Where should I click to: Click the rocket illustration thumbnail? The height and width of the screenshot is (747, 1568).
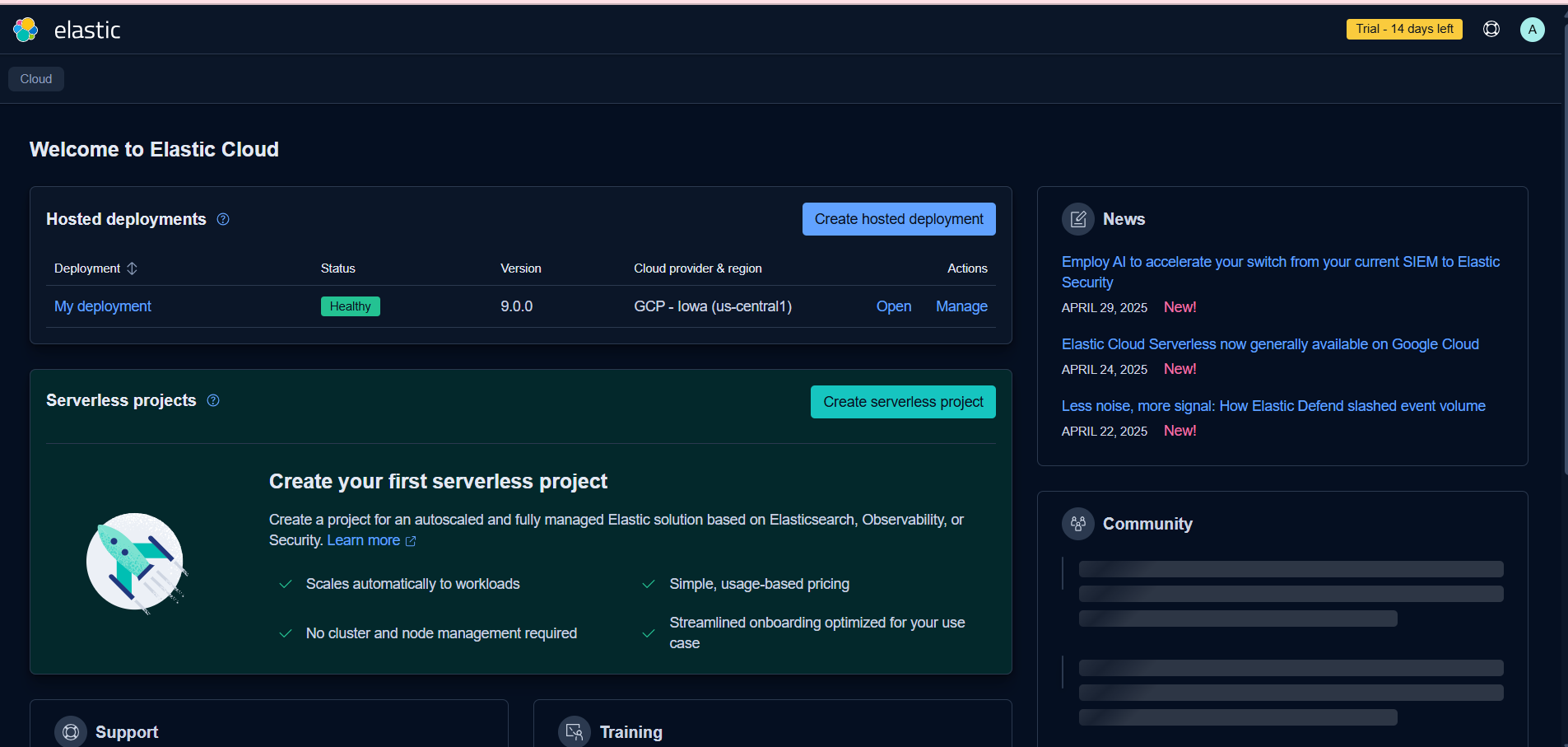coord(137,563)
